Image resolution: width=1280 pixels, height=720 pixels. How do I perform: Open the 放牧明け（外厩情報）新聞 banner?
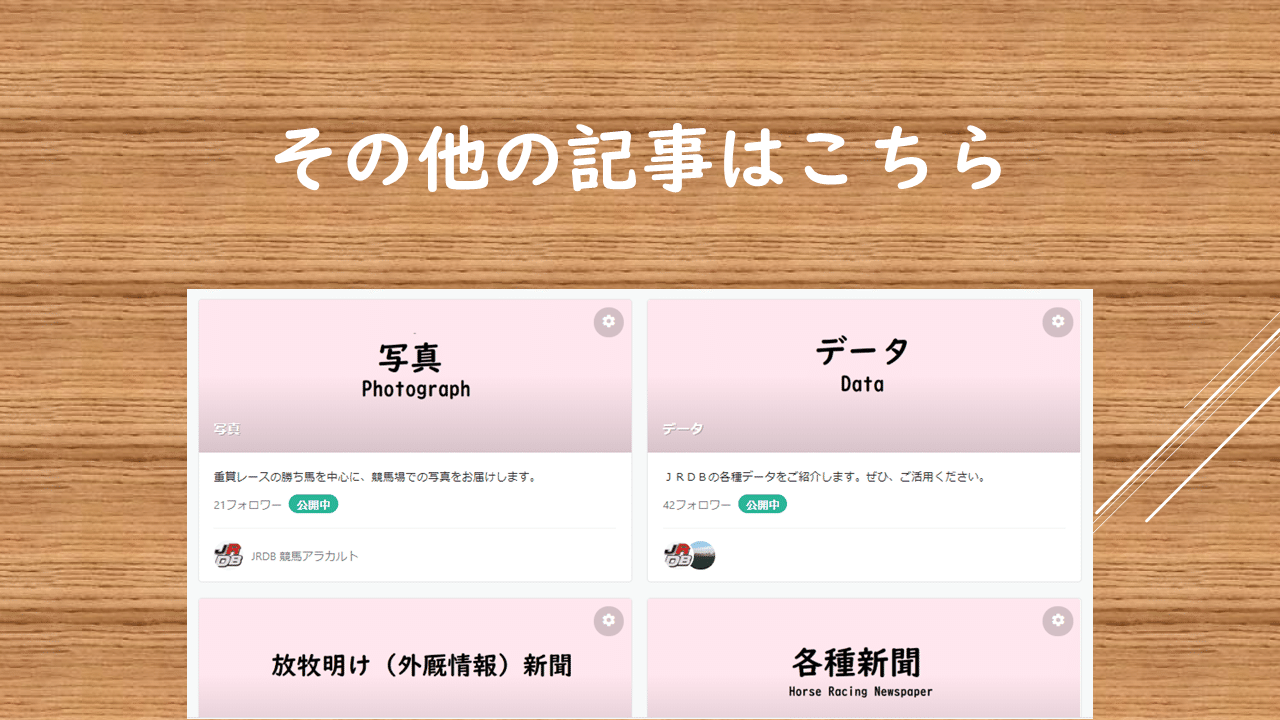[x=415, y=657]
